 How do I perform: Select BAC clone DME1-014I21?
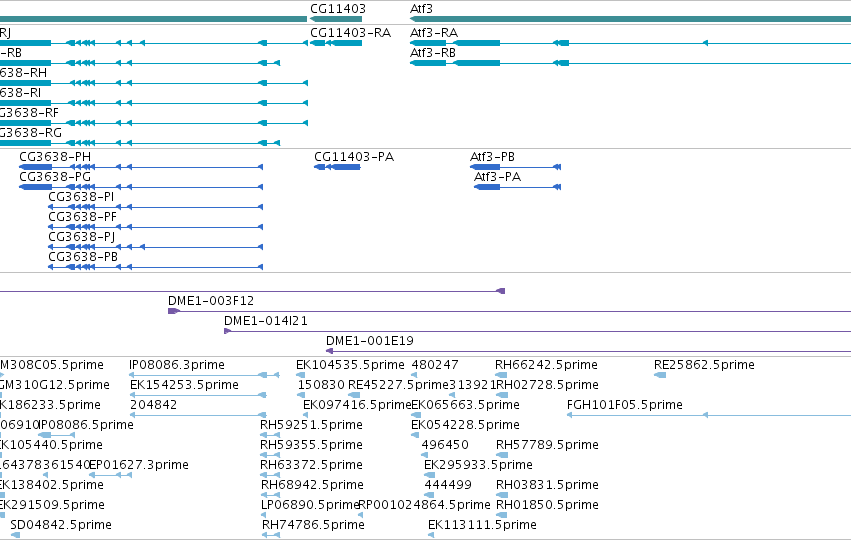[x=537, y=331]
